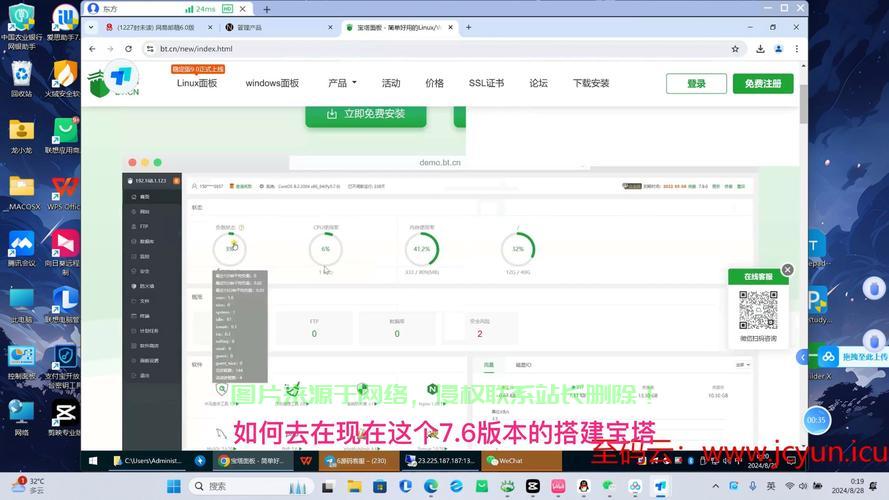889x500 pixels.
Task: Open the 23.225.187.187 remote taskbar item
Action: pos(441,461)
